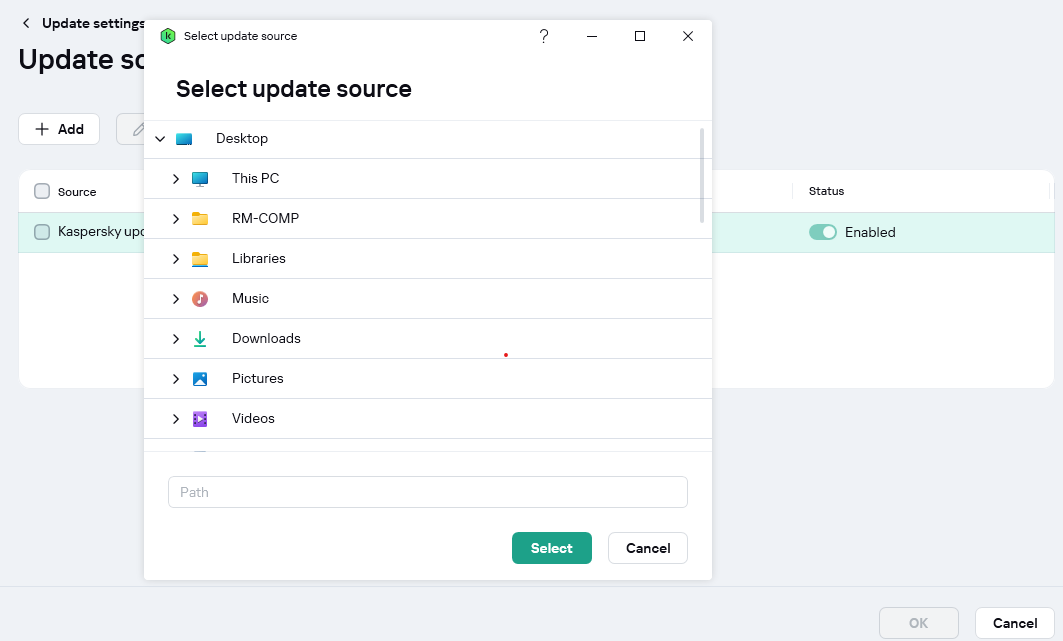The image size is (1063, 641).
Task: Collapse the Desktop tree node
Action: pyautogui.click(x=160, y=139)
